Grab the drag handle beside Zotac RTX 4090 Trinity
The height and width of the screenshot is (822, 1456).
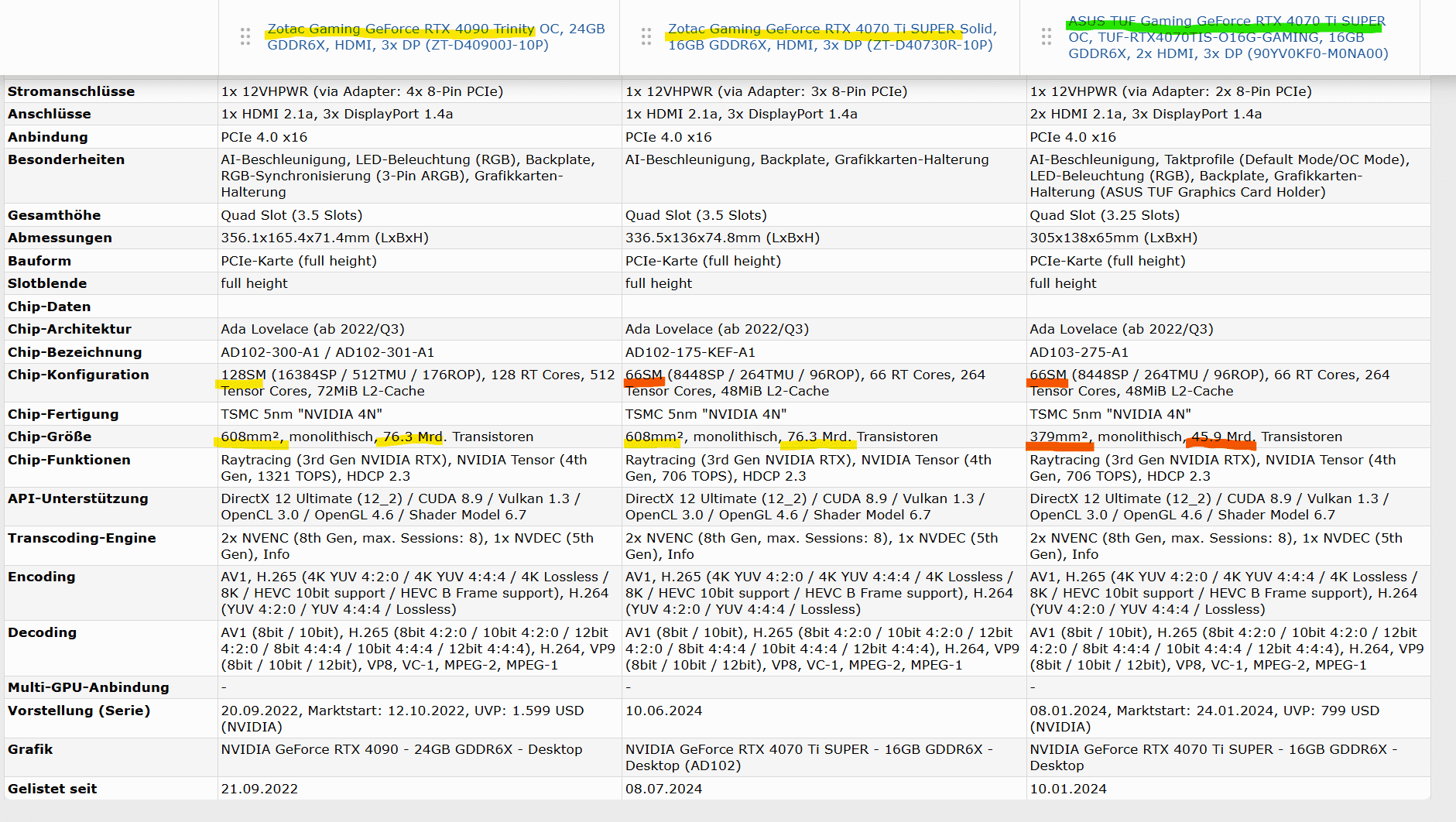tap(245, 36)
